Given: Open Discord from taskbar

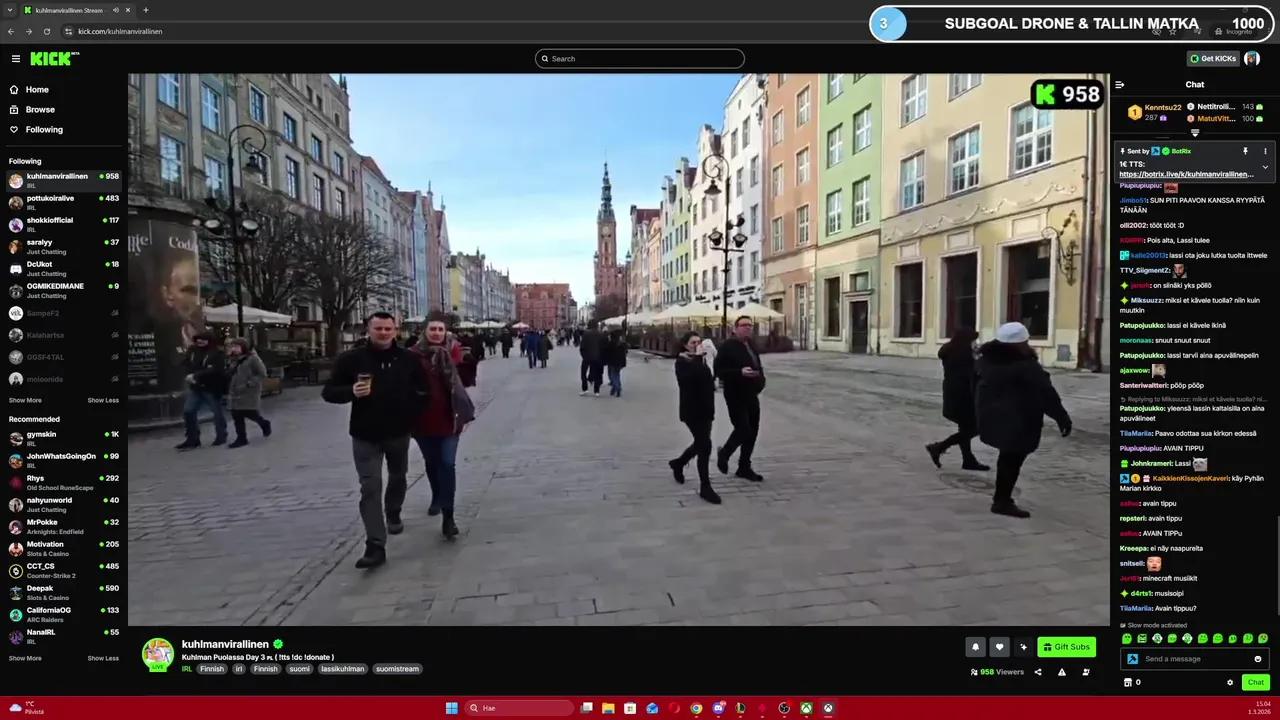Looking at the screenshot, I should pos(718,708).
